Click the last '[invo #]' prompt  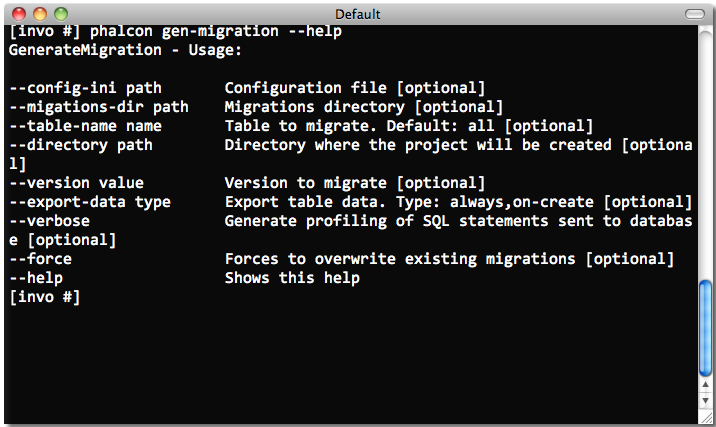[45, 297]
